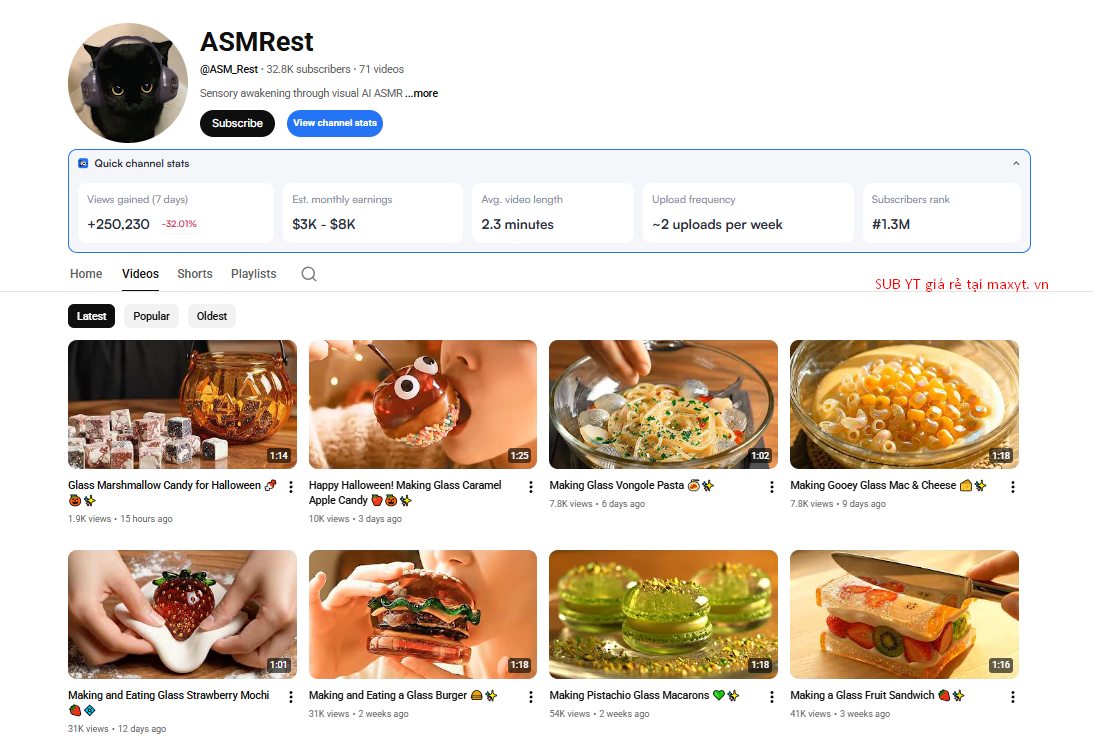Open options menu for Glass Strawberry Mochi video
1093x755 pixels.
tap(291, 696)
